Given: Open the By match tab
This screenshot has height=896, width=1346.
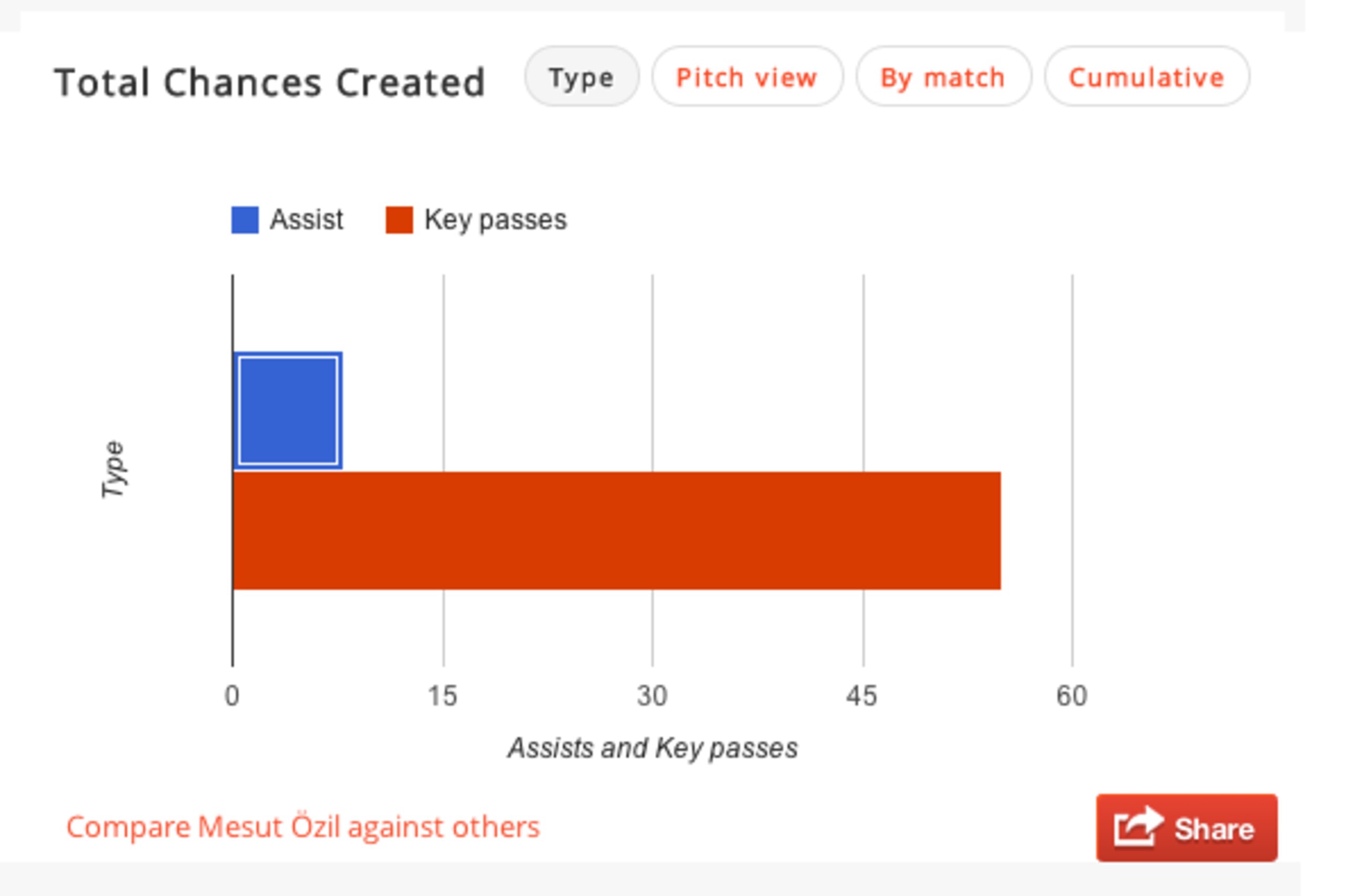Looking at the screenshot, I should point(943,77).
